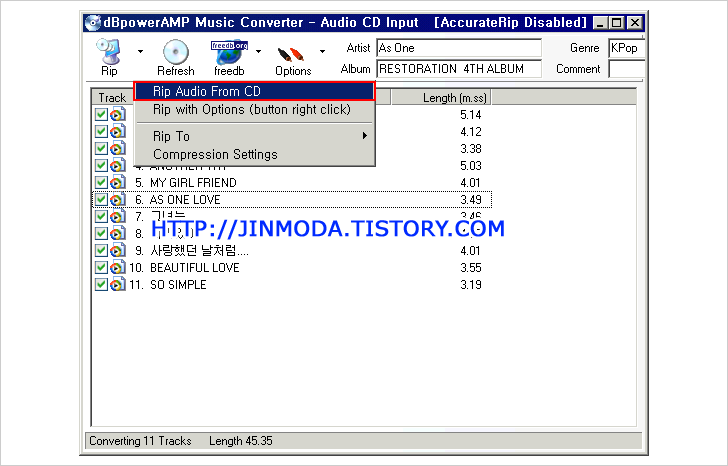
Task: Click the Length 45.35 status text
Action: tap(240, 440)
